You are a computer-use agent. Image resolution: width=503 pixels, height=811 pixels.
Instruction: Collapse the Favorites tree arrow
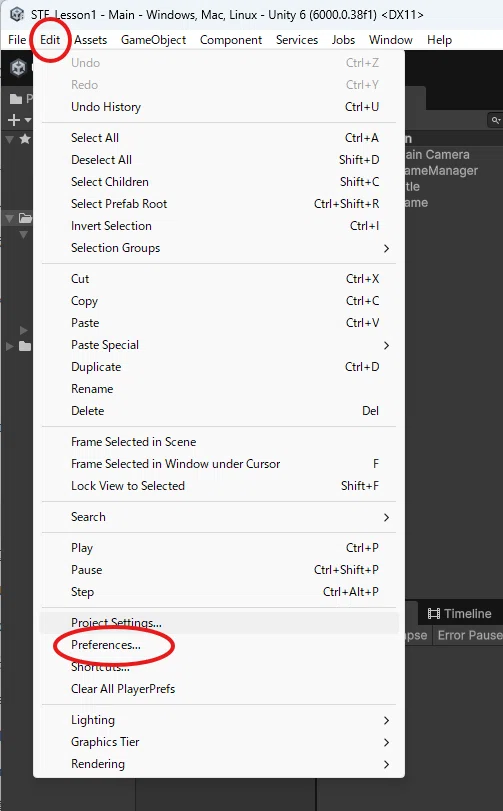tap(9, 139)
